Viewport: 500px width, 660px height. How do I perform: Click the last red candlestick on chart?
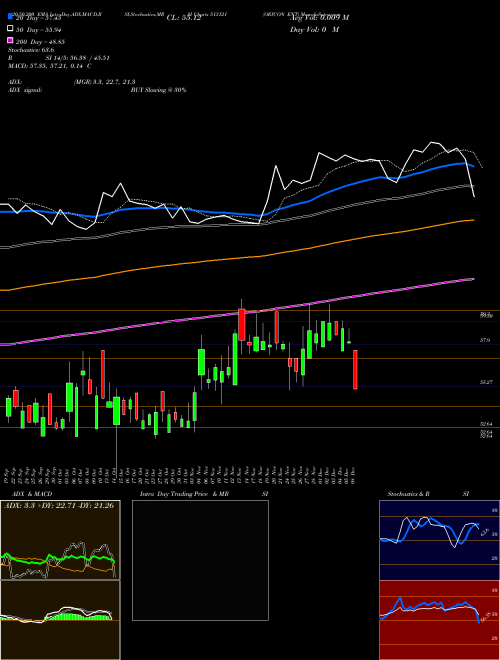point(355,369)
